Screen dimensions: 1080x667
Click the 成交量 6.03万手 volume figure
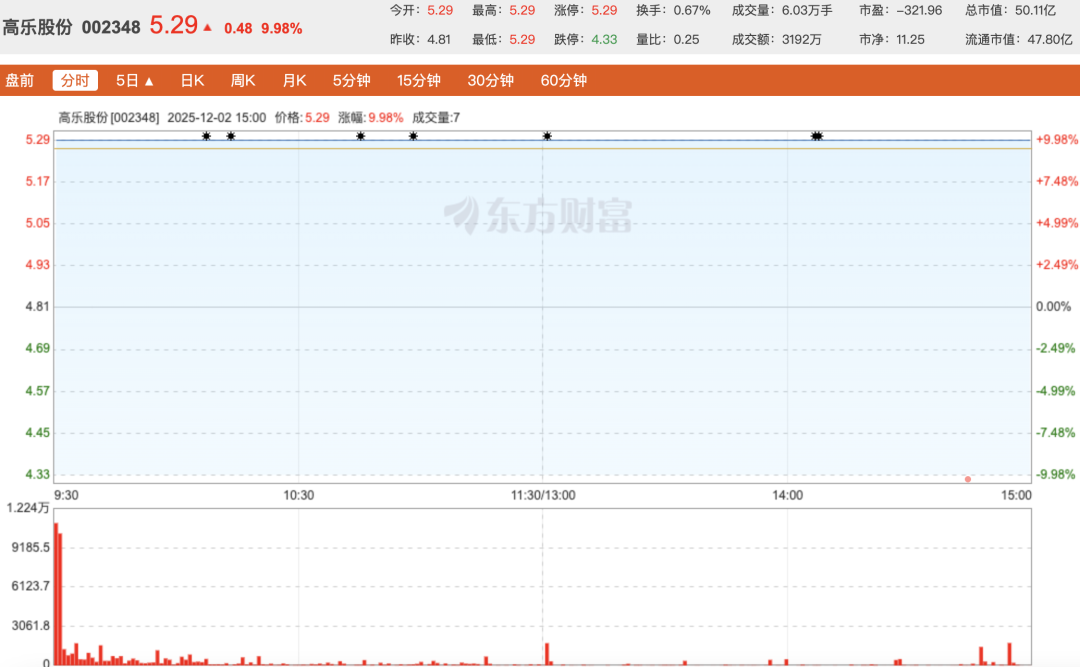coord(807,10)
